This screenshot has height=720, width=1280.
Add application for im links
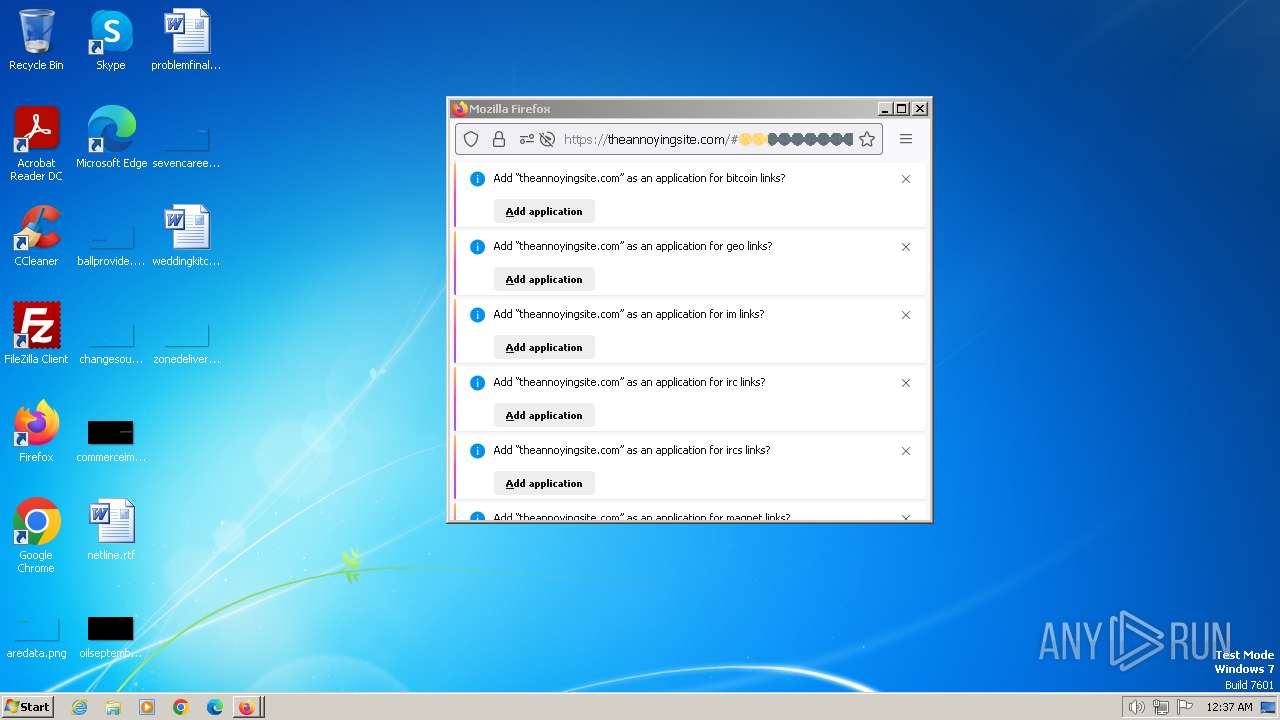point(544,347)
